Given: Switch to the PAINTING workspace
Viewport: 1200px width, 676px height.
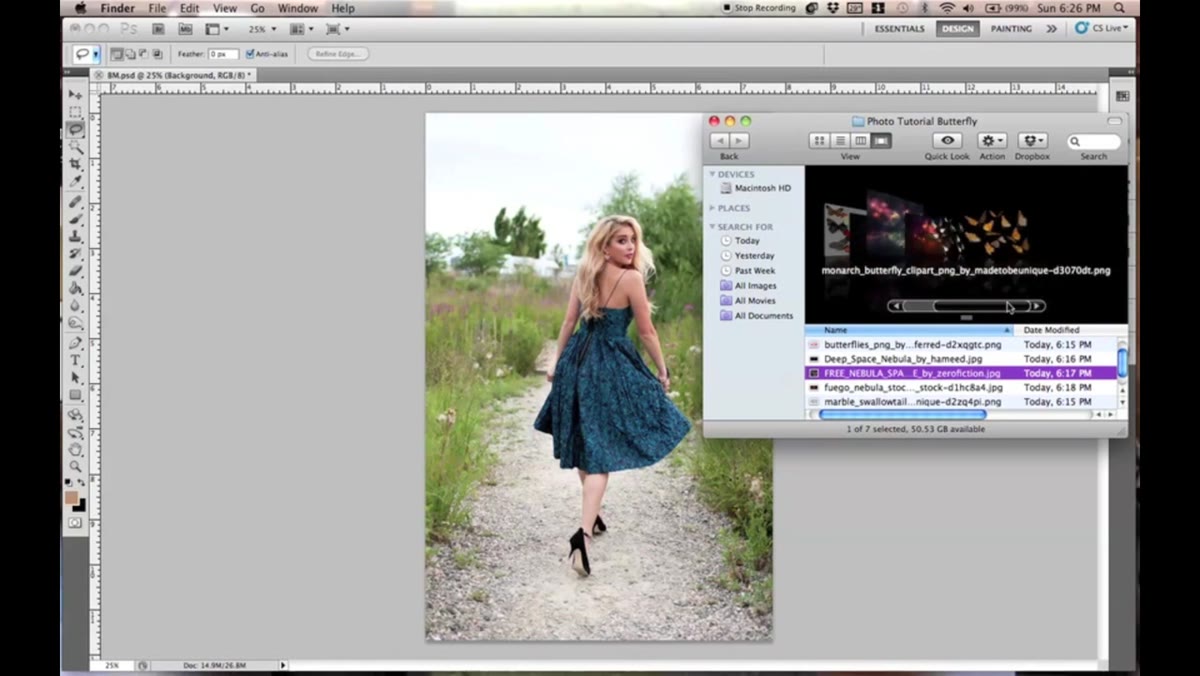Looking at the screenshot, I should coord(1011,29).
